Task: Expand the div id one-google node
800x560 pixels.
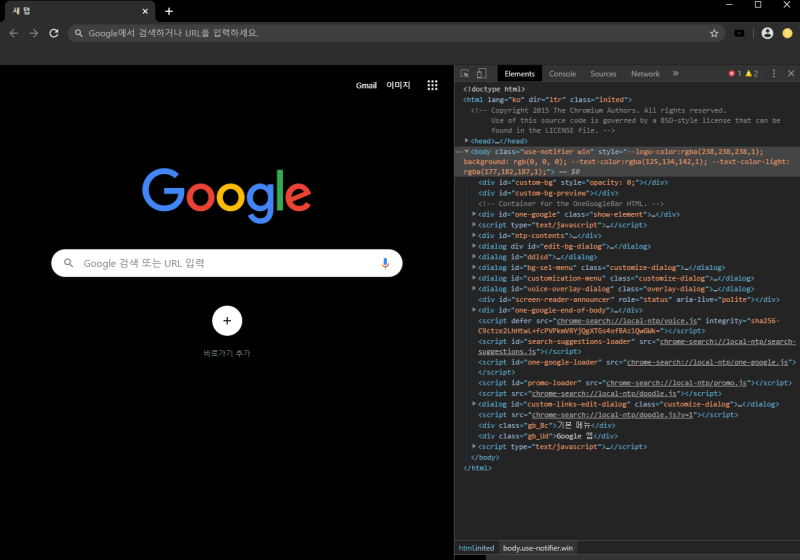Action: (x=474, y=214)
